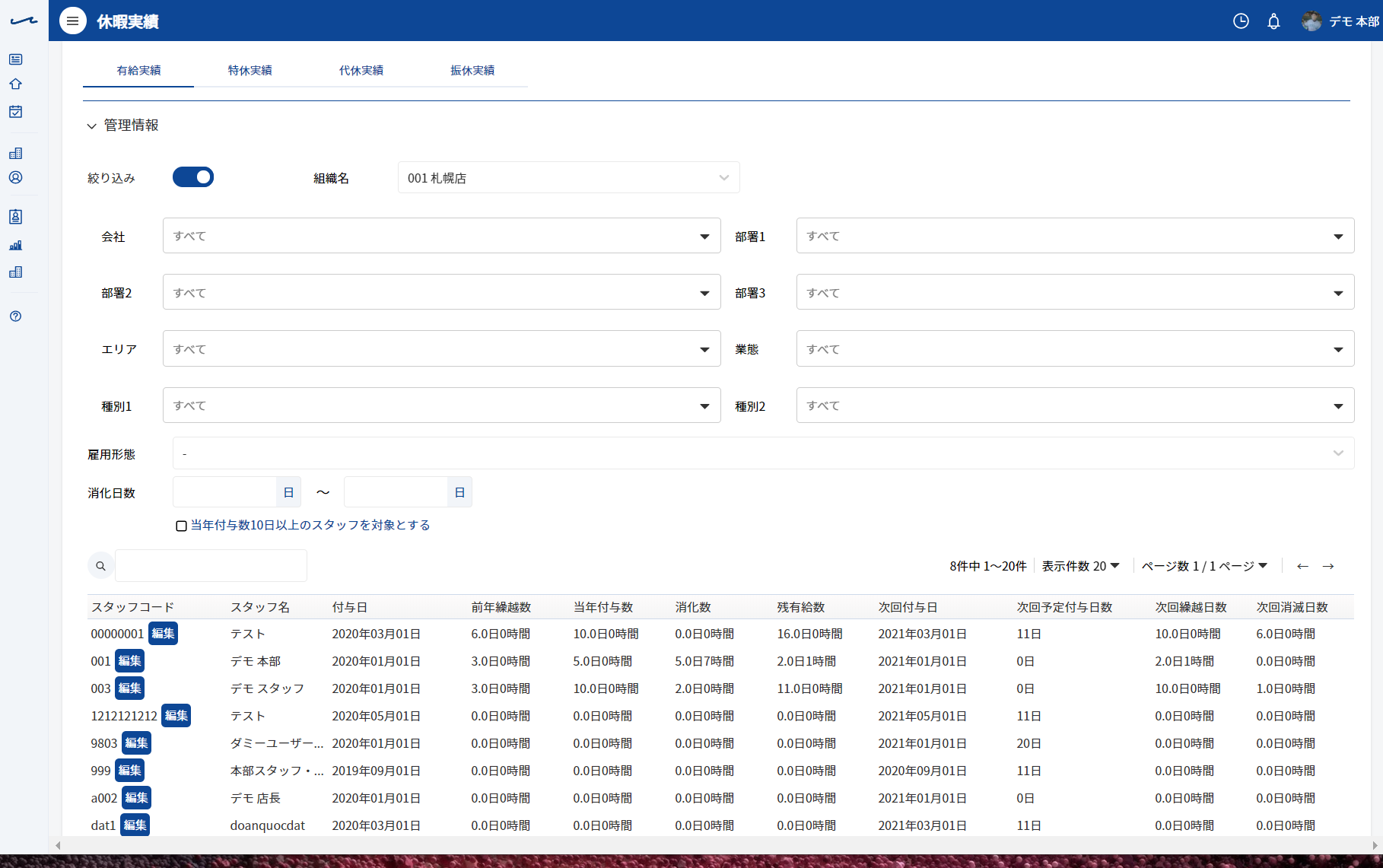
Task: Click horizontal scrollbar left arrow
Action: (x=58, y=845)
